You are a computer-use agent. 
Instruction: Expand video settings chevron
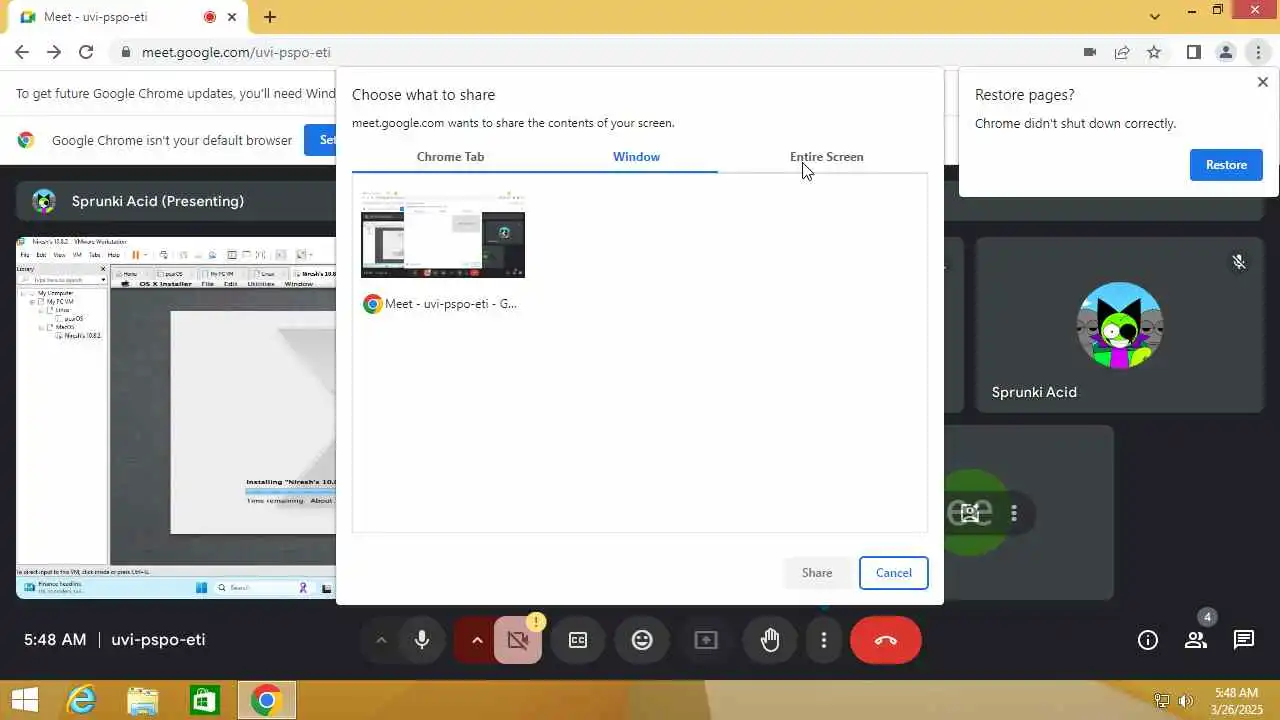pyautogui.click(x=476, y=640)
